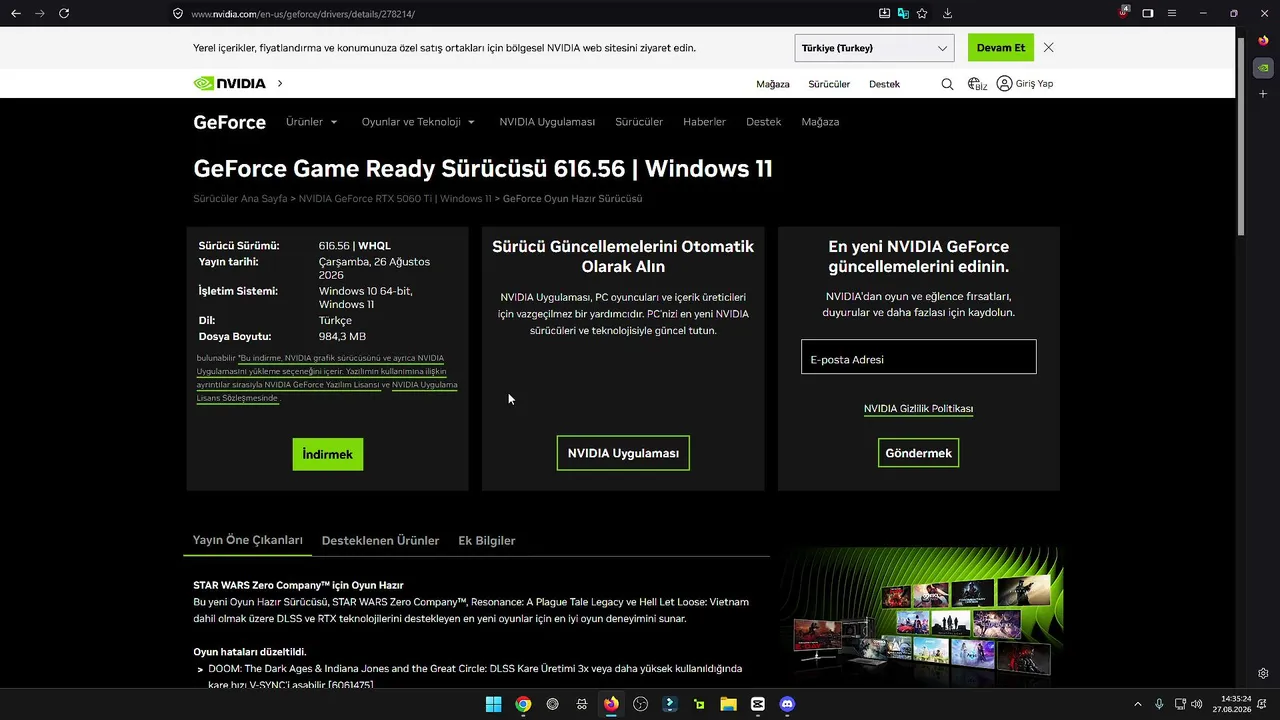The image size is (1280, 720).
Task: Open the NVIDIA Gizlilik Politikası link
Action: (x=918, y=409)
